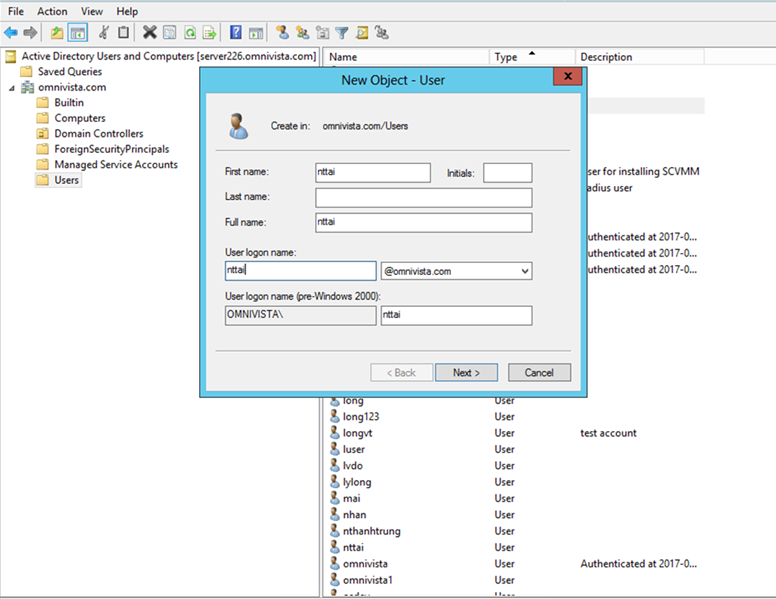Click the Saved Queries folder icon
This screenshot has width=776, height=599.
click(26, 72)
